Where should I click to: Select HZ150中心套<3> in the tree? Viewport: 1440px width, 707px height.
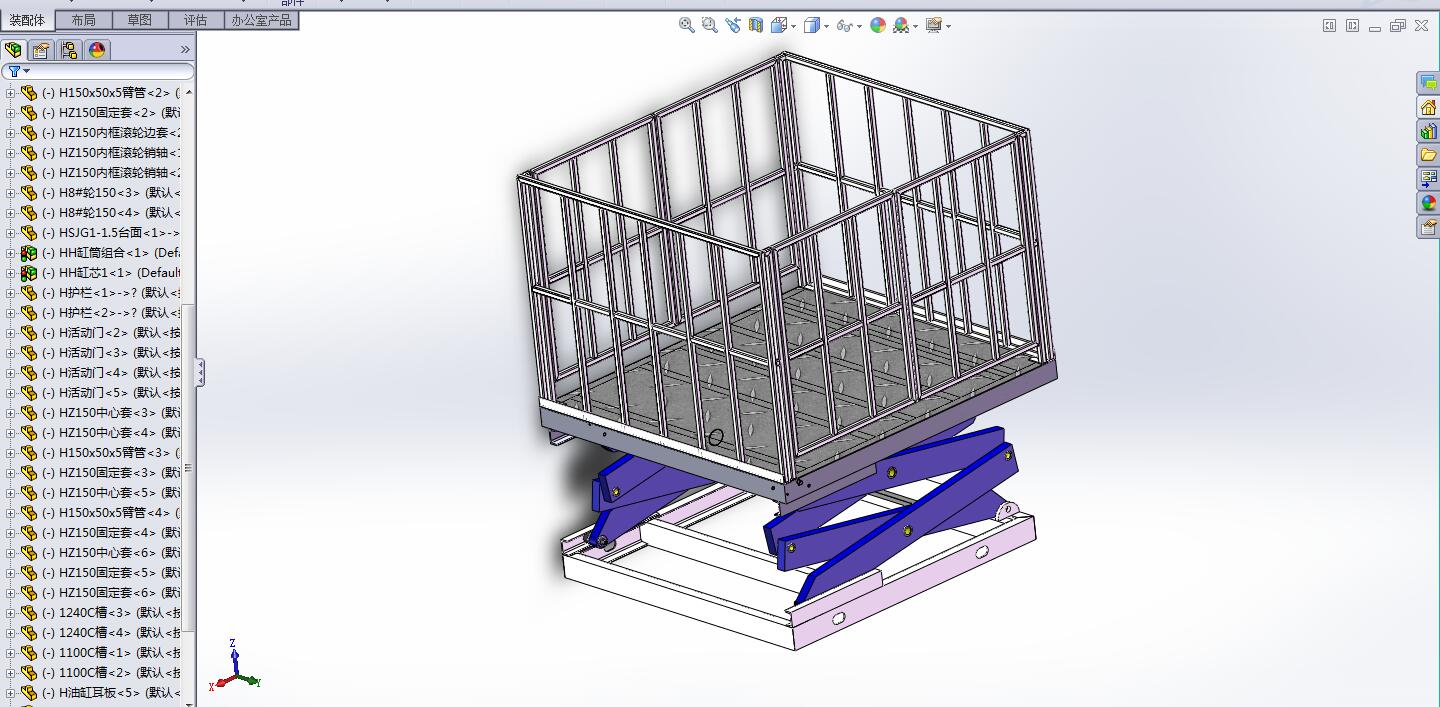(x=111, y=413)
